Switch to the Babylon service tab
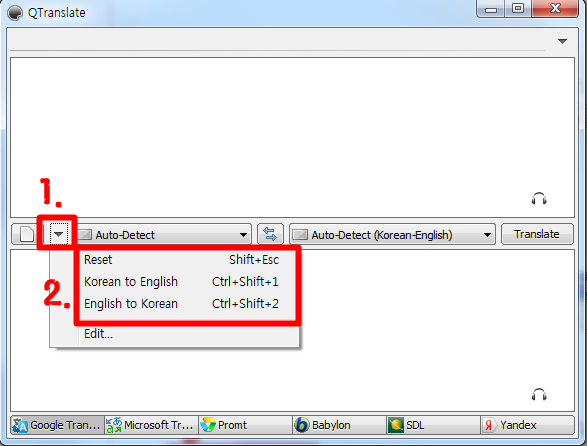 [x=339, y=425]
